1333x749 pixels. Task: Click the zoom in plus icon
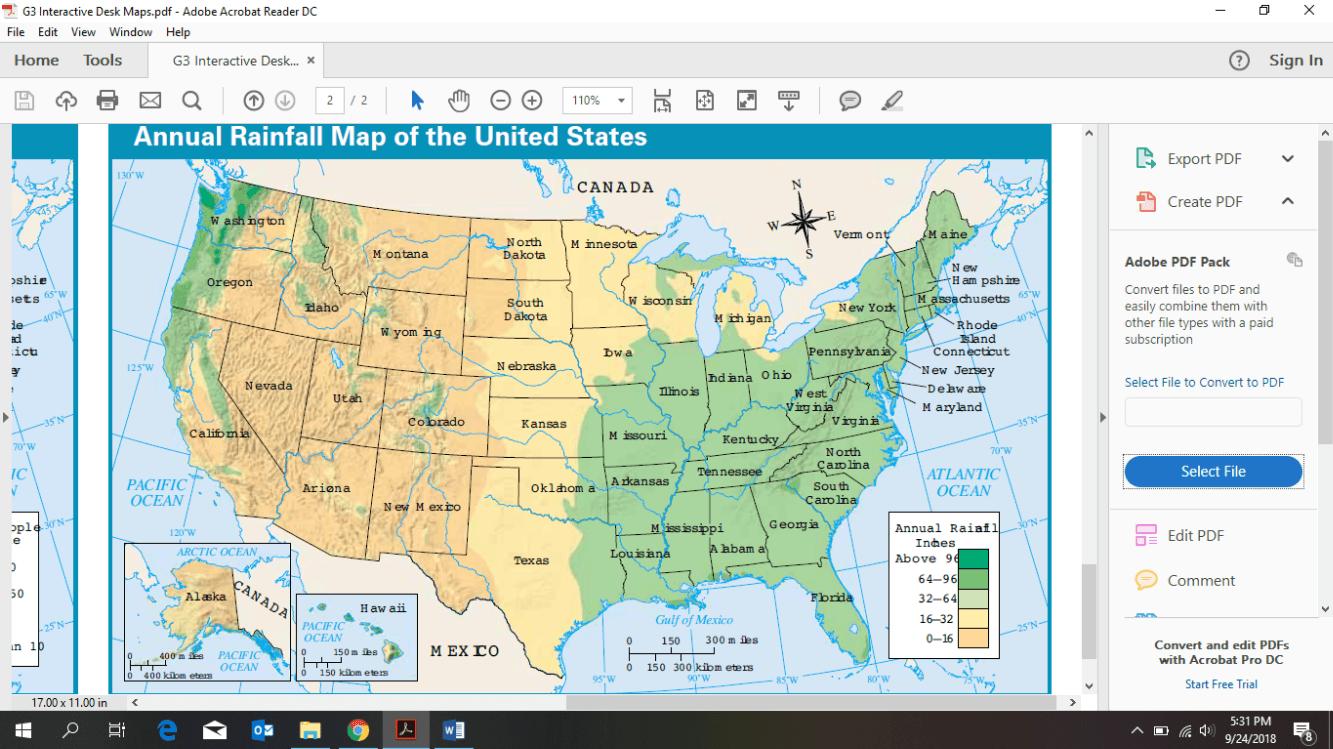(x=532, y=100)
